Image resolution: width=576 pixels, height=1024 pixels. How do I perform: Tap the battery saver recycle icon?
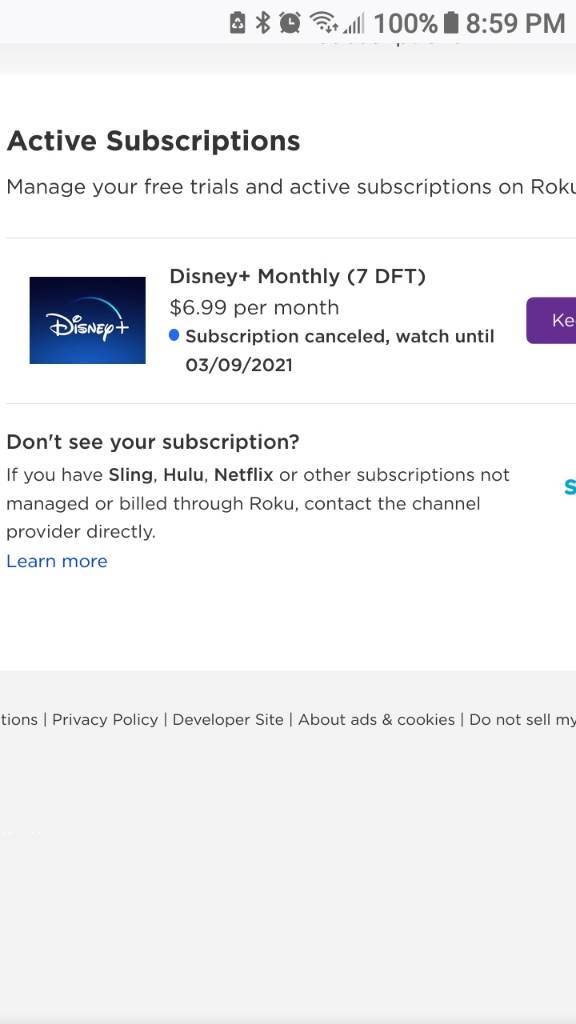pyautogui.click(x=238, y=23)
